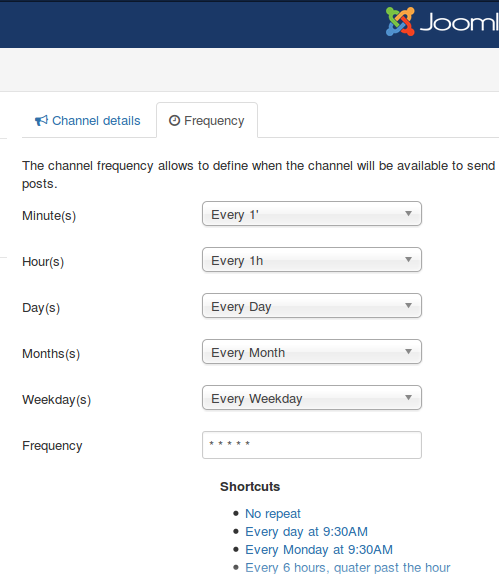Open the Minute(s) dropdown showing Every 1'
Viewport: 499px width, 574px height.
pos(312,214)
